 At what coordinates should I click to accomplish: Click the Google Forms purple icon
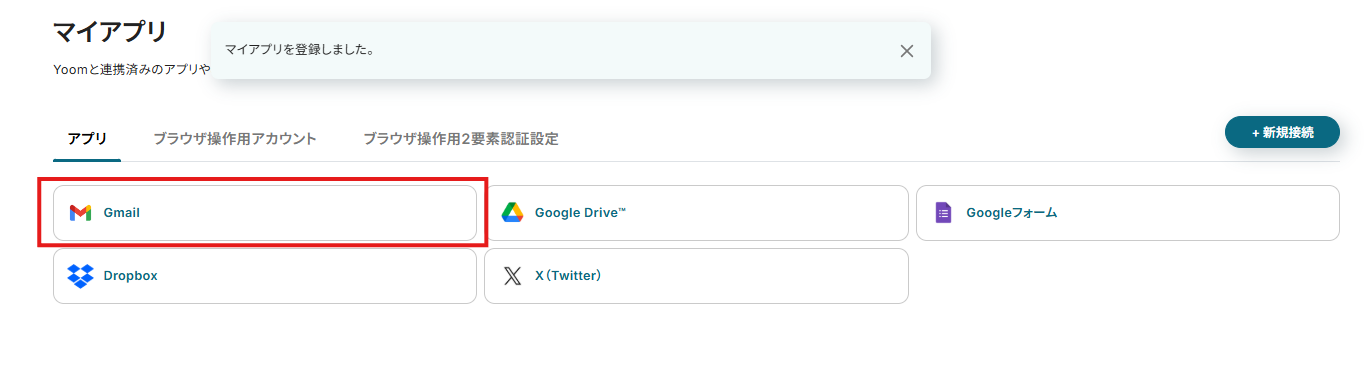(x=943, y=213)
